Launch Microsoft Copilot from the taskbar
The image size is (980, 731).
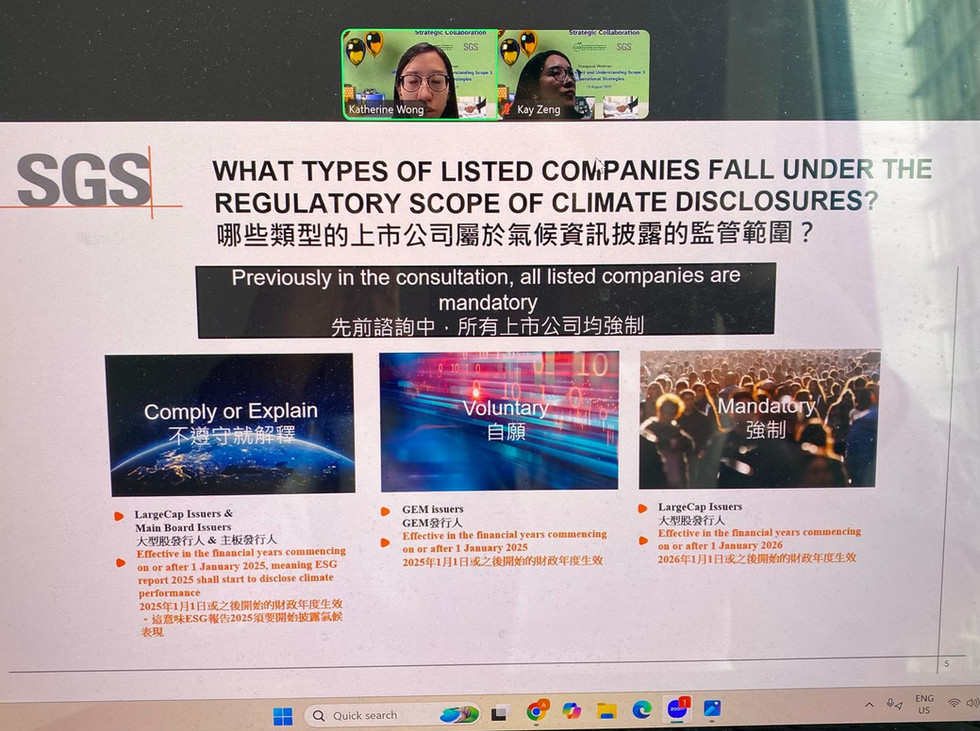[x=571, y=711]
